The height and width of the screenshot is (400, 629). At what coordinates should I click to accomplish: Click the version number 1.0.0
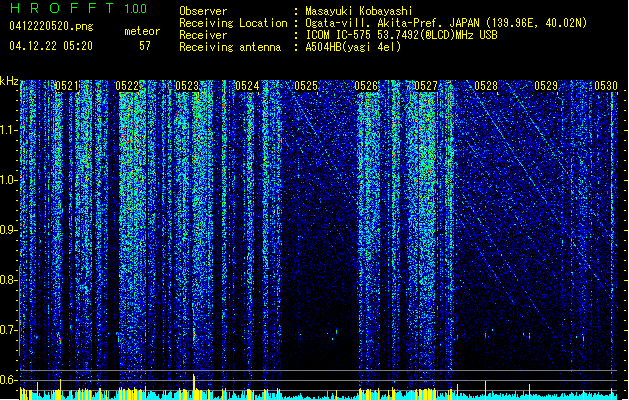pos(136,9)
